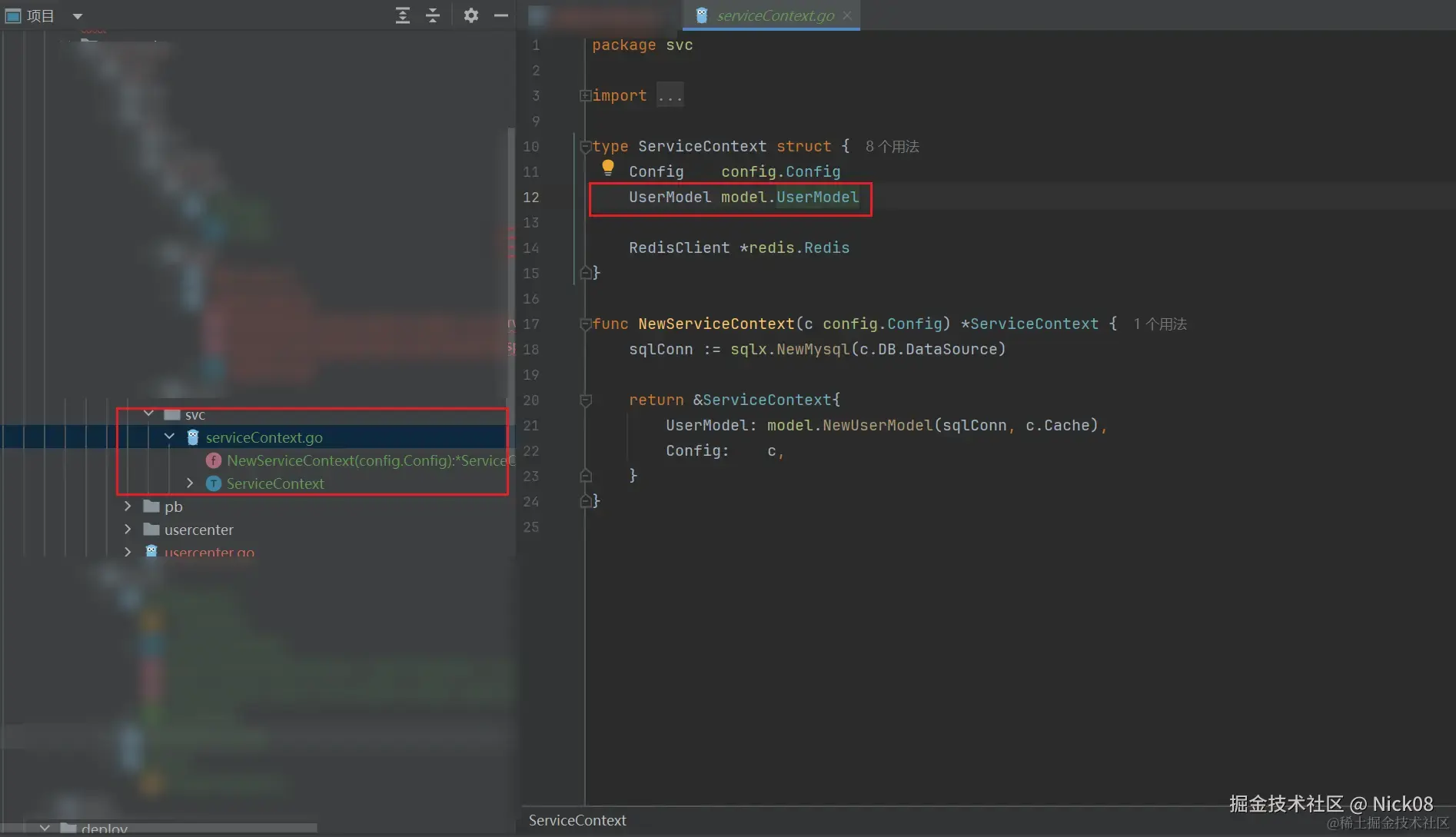1456x837 pixels.
Task: Click NewServiceContext function name on line 17
Action: coord(716,324)
